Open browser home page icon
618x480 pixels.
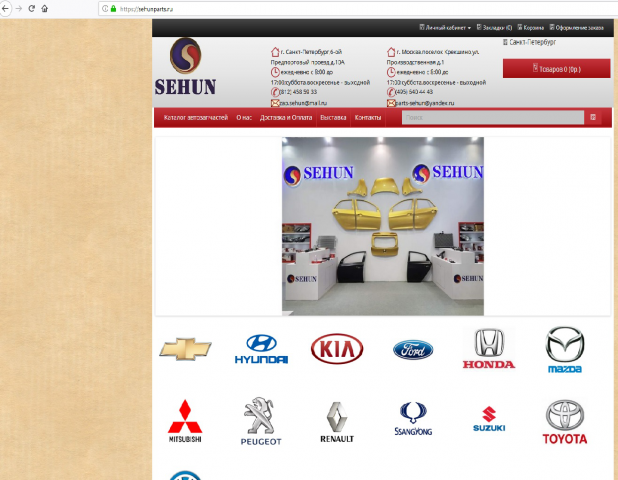45,8
